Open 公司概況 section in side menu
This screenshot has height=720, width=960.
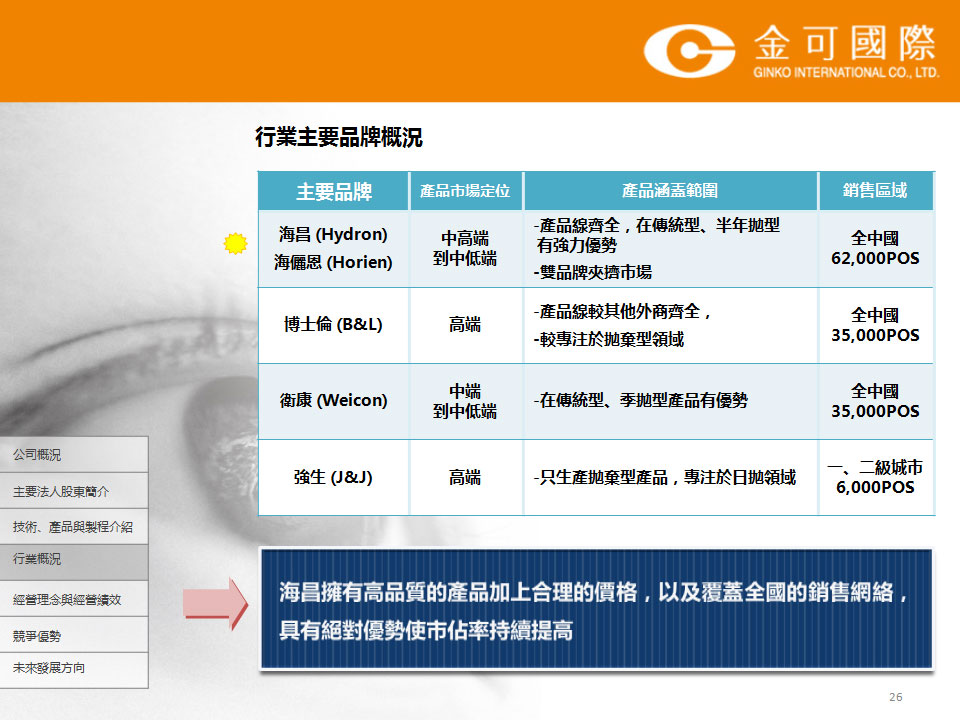(x=73, y=454)
